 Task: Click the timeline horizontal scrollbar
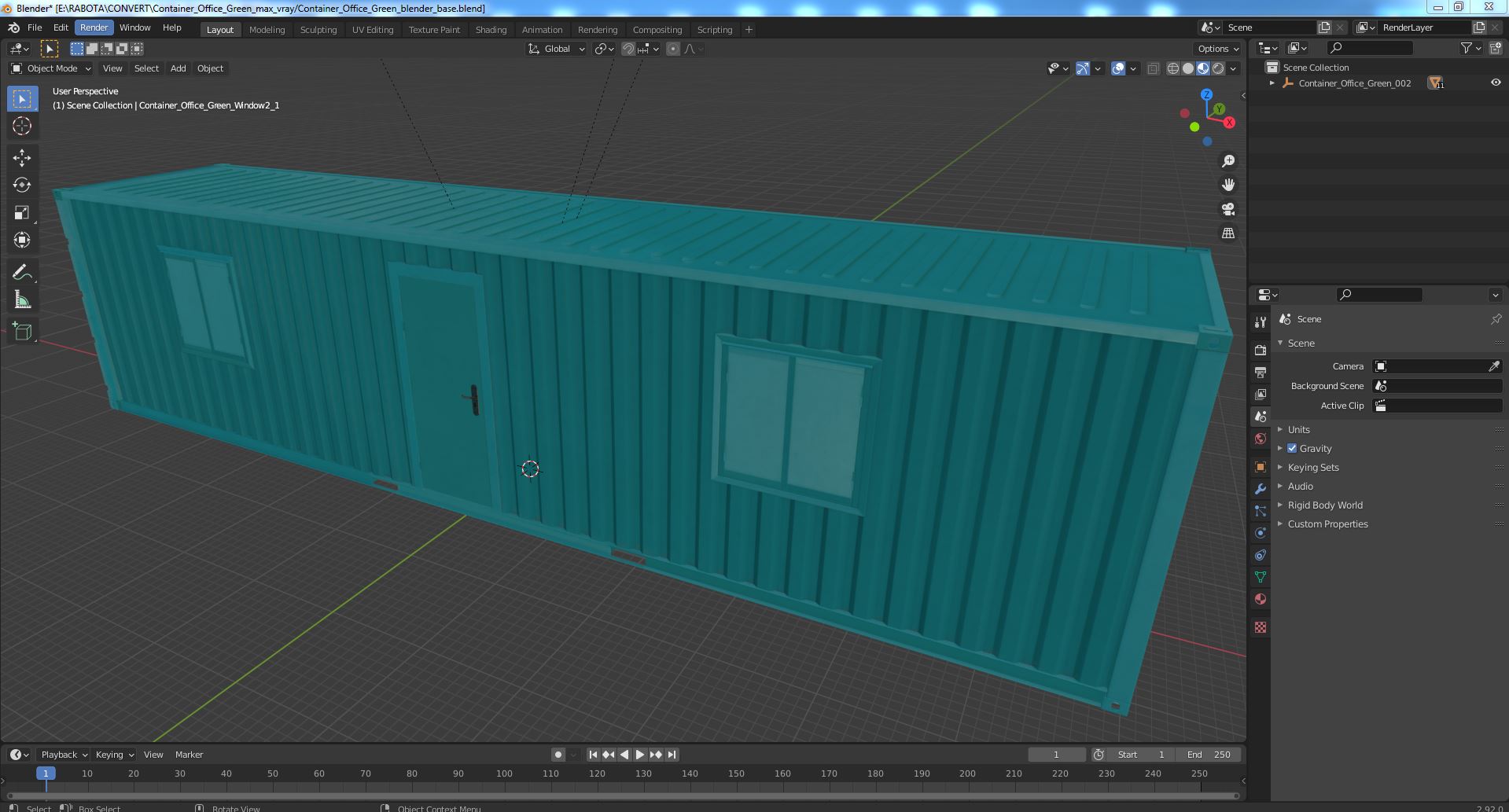pyautogui.click(x=623, y=795)
